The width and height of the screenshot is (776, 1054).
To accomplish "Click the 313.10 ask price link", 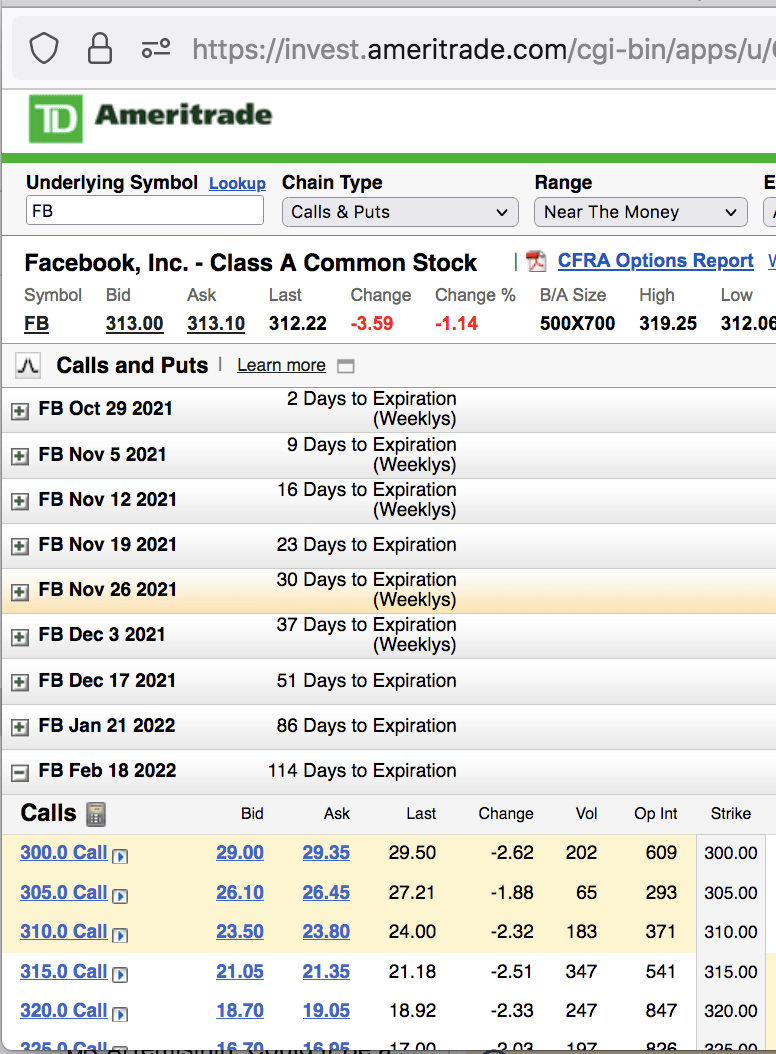I will tap(216, 324).
